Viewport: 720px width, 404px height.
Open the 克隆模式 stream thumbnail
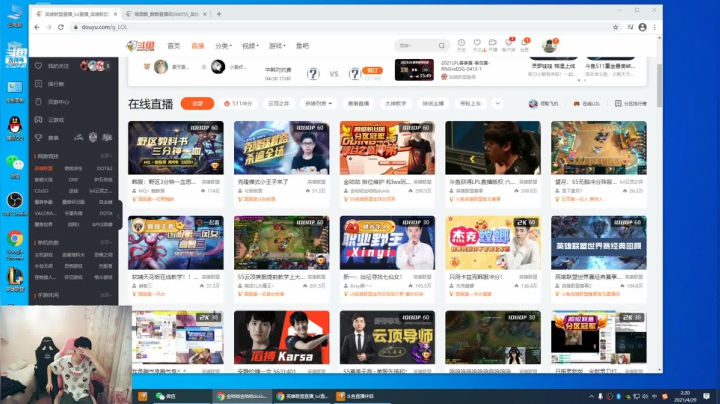click(x=281, y=148)
